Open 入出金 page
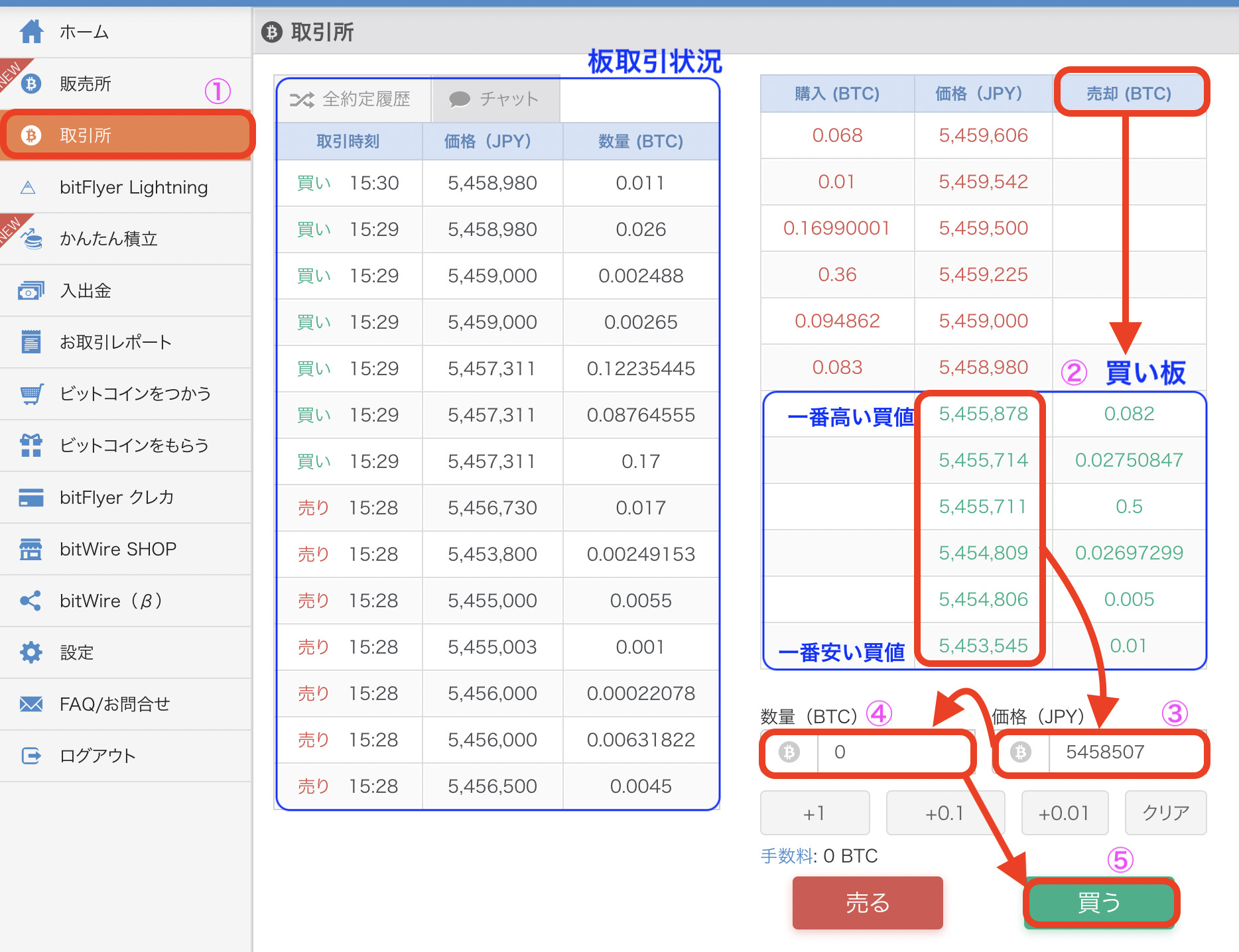The height and width of the screenshot is (952, 1239). [125, 290]
